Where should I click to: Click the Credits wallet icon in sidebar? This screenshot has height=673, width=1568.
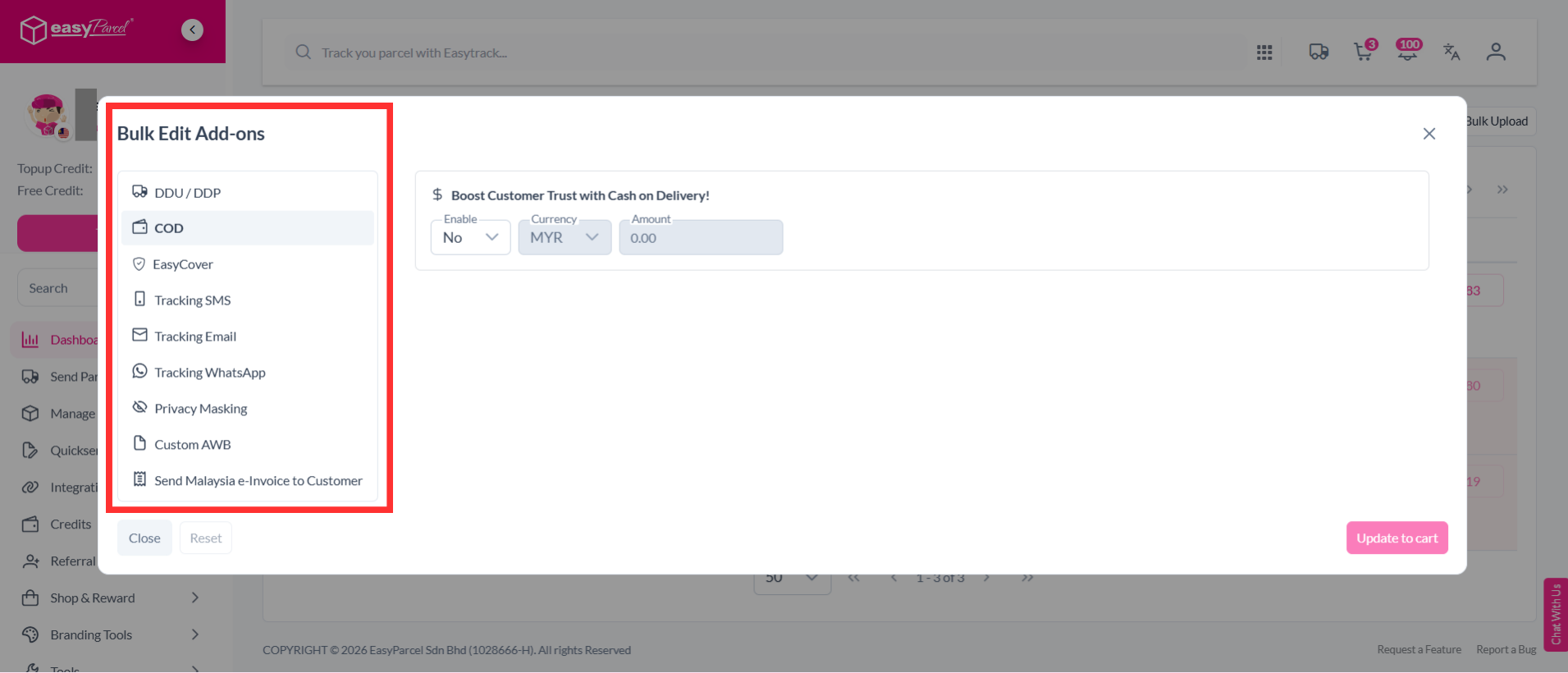pos(30,524)
